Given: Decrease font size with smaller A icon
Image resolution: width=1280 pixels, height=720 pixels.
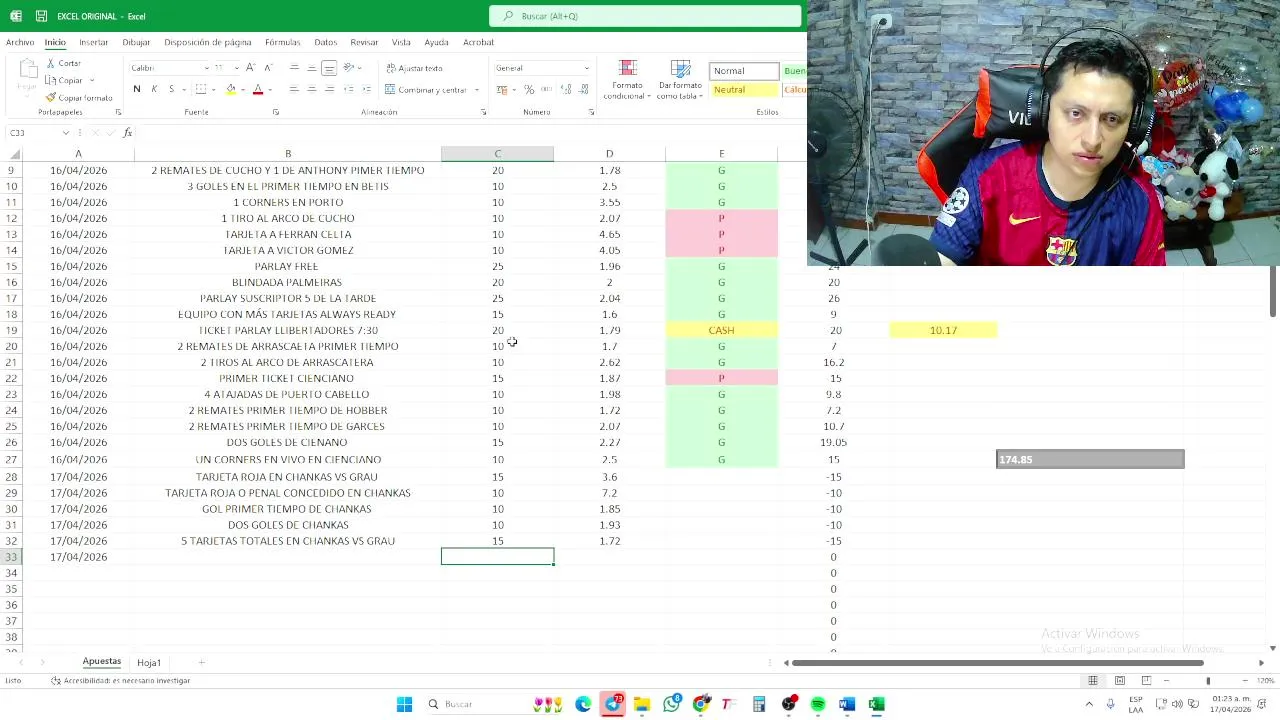Looking at the screenshot, I should [x=267, y=68].
